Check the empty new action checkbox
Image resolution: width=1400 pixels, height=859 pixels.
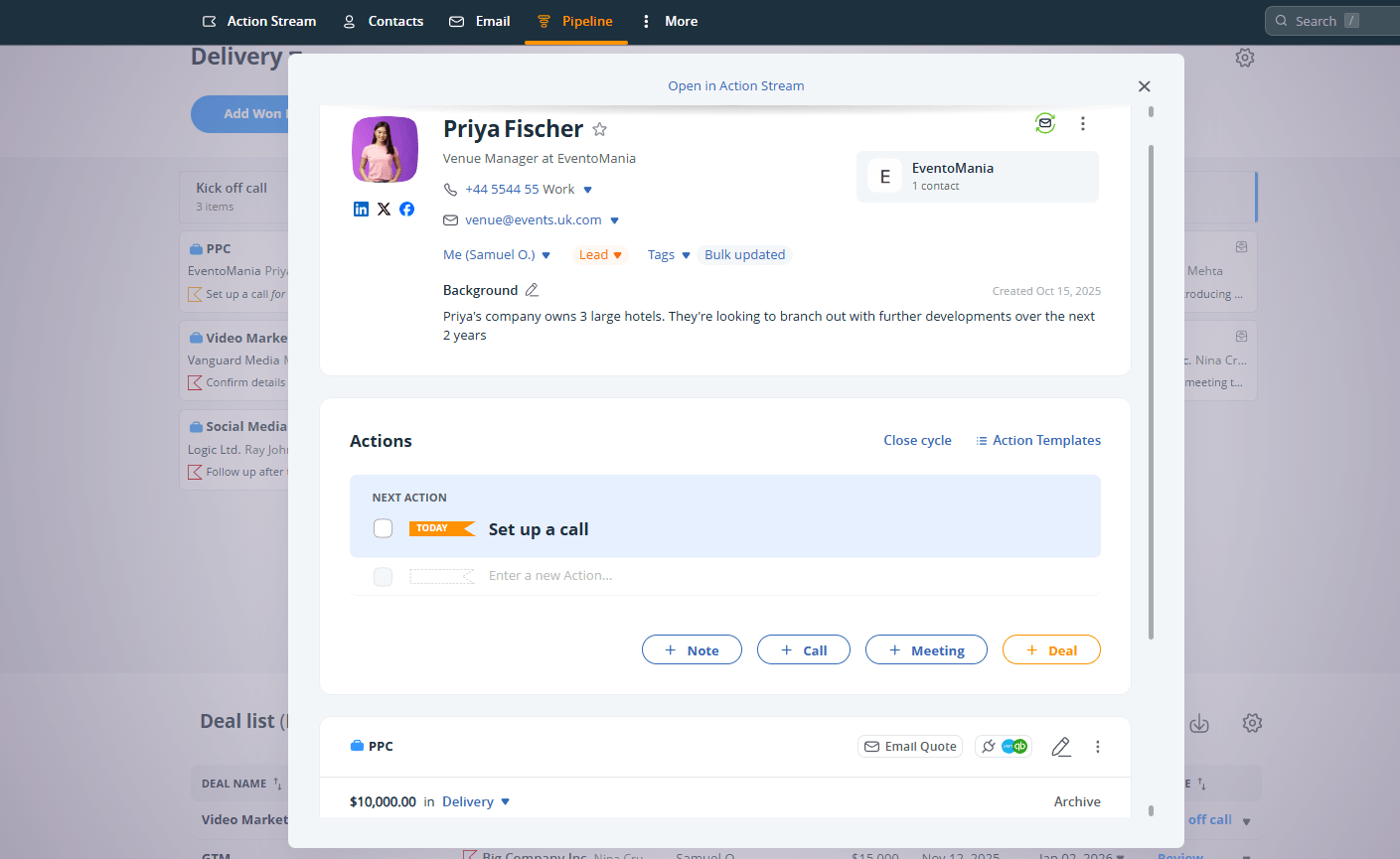[x=383, y=577]
